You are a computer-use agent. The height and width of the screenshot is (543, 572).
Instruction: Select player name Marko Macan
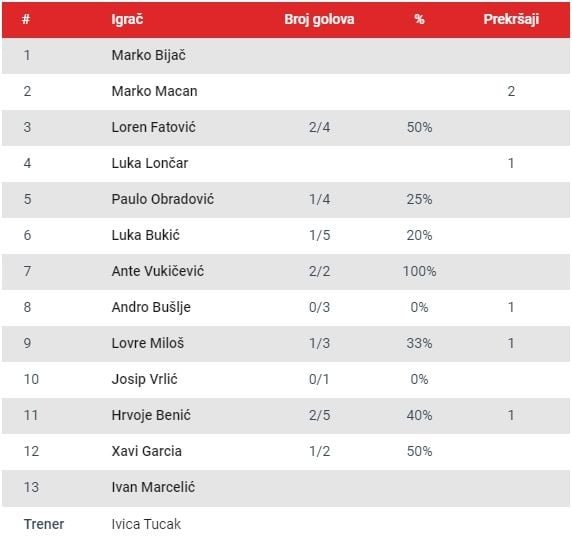coord(154,91)
